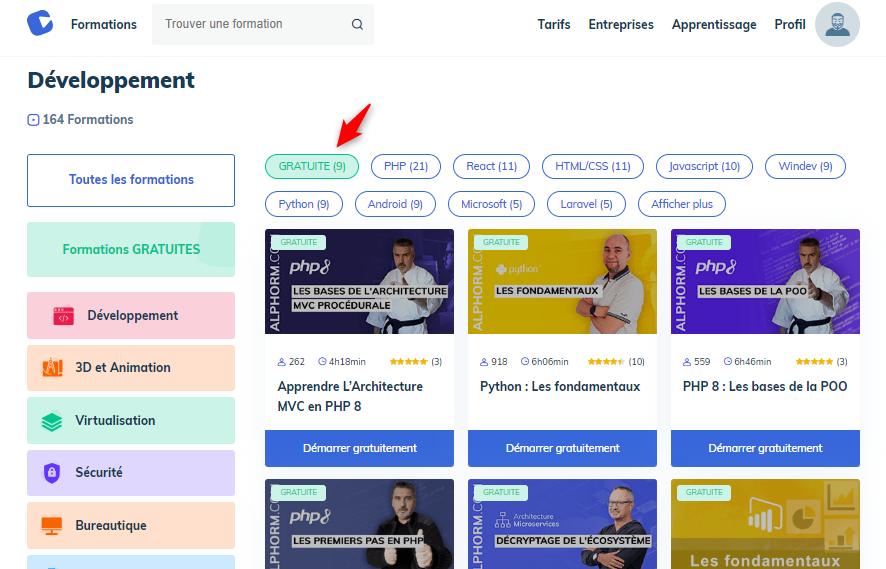Open the Power BI fondamentaux thumbnail
Viewport: 886px width, 569px height.
765,524
